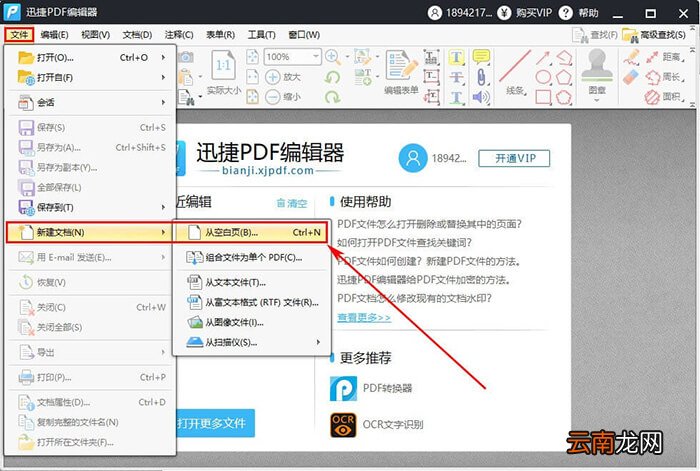Choose 从空白页(B)... in the submenu
The width and height of the screenshot is (700, 471).
pyautogui.click(x=251, y=232)
